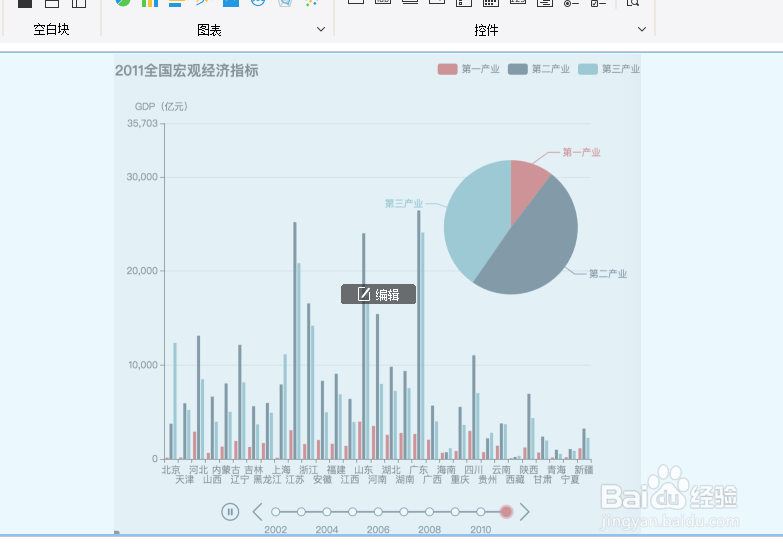Click the 第一产业 legend text
Viewport: 783px width, 548px height.
point(480,69)
